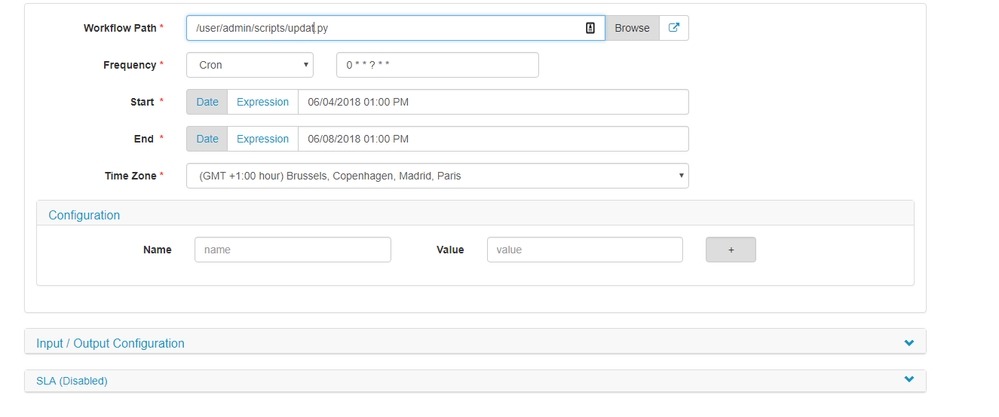
Task: Open the workflow in a new window icon
Action: [x=674, y=28]
